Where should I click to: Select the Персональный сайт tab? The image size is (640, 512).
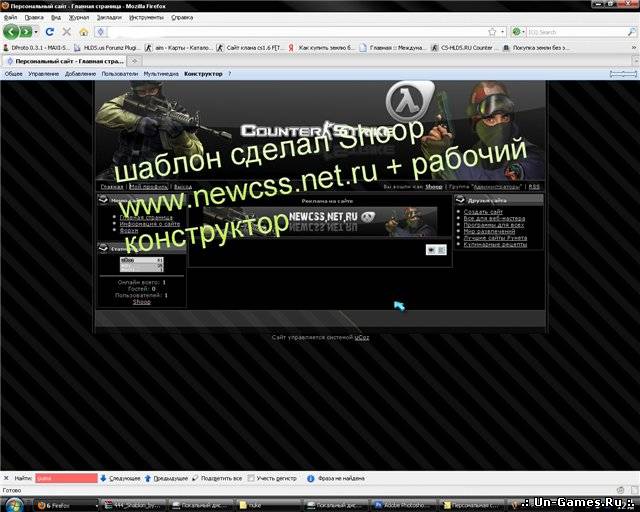tap(65, 61)
